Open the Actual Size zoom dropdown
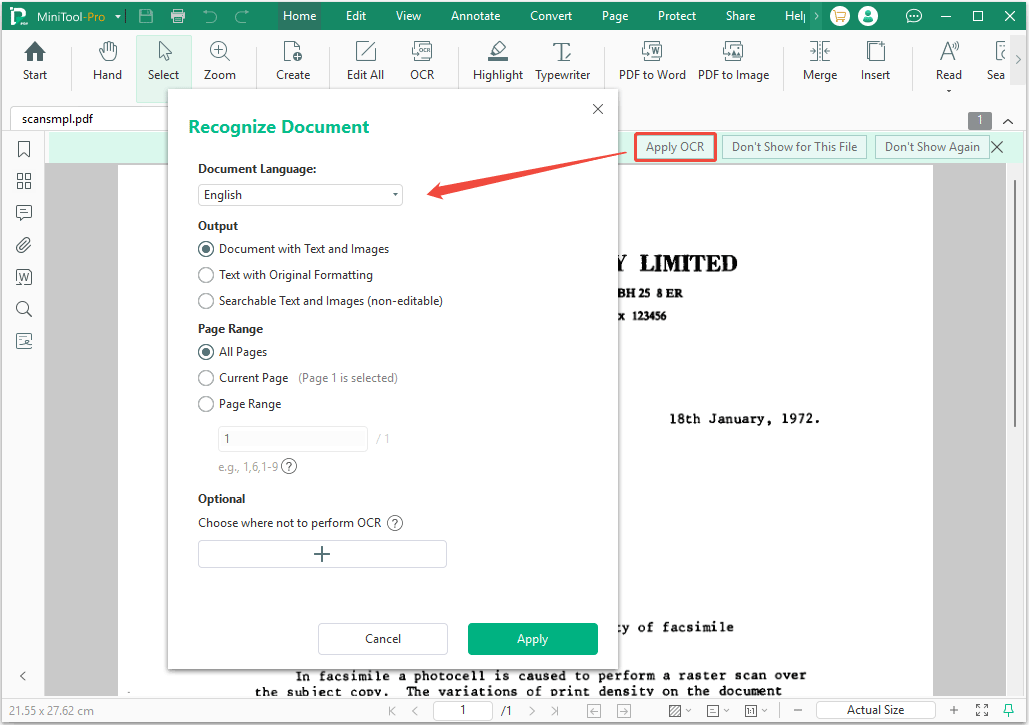 [876, 709]
